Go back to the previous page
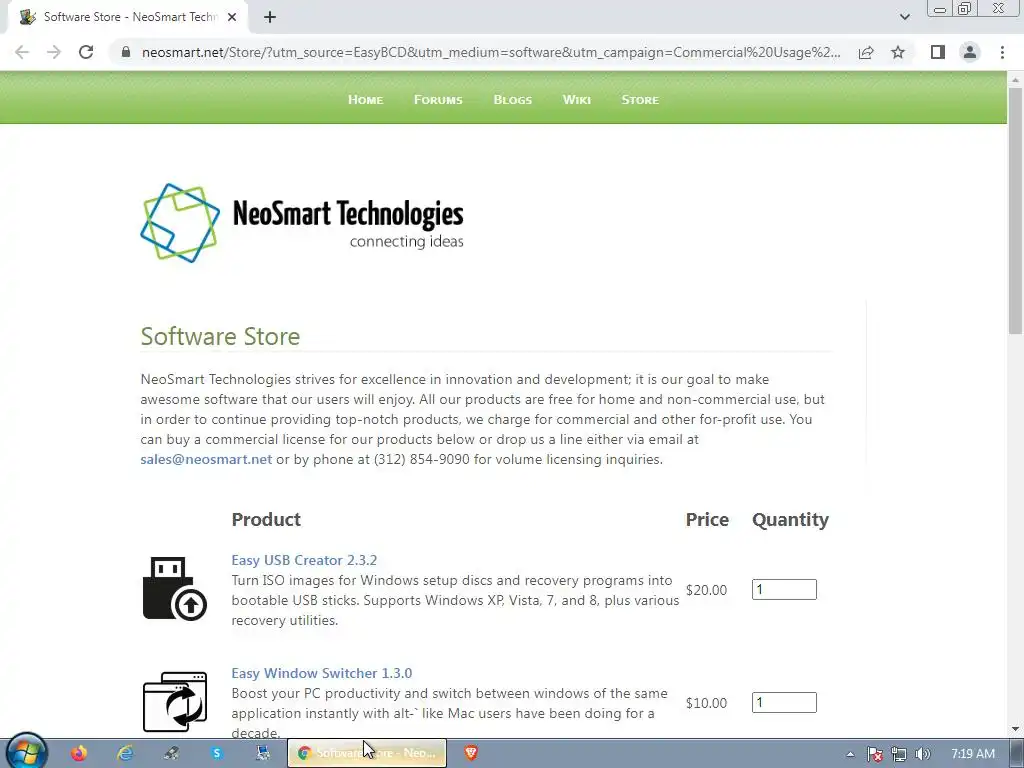 click(22, 52)
